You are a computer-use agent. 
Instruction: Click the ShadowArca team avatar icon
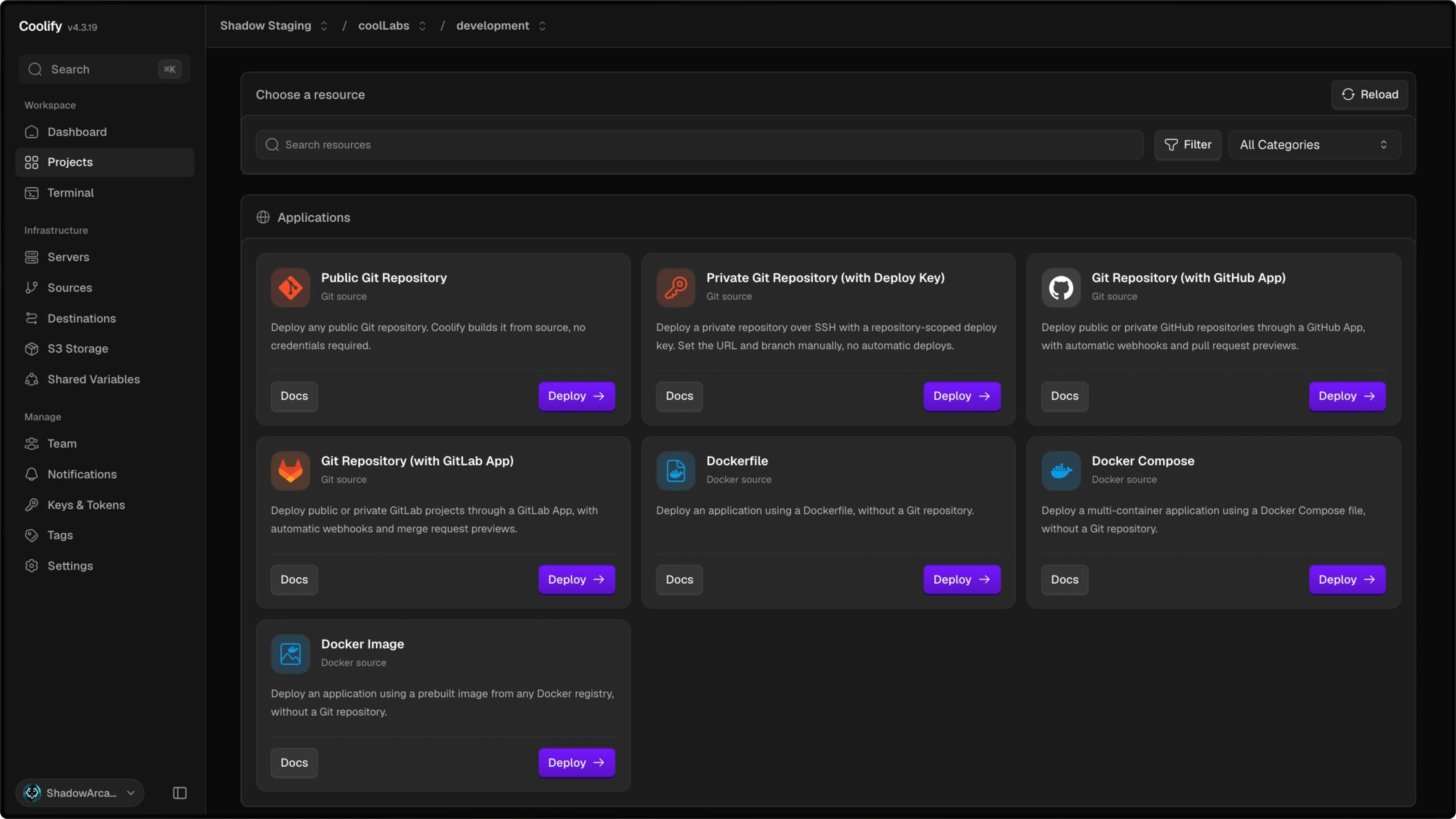click(x=32, y=792)
